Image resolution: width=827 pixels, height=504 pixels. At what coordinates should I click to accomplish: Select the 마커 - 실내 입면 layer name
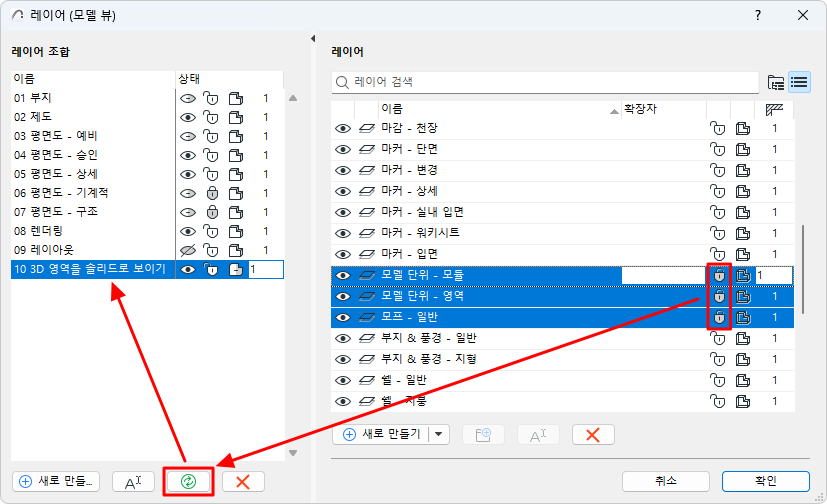point(422,212)
